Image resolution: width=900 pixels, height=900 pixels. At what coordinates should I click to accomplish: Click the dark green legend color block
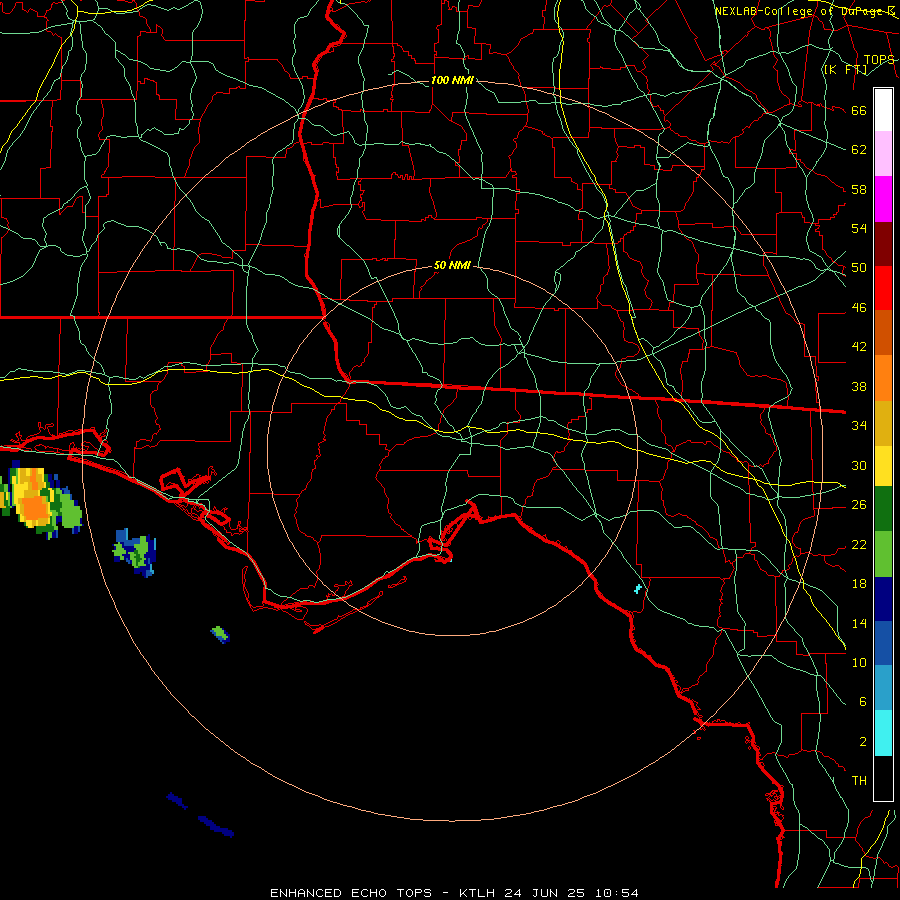tap(883, 509)
